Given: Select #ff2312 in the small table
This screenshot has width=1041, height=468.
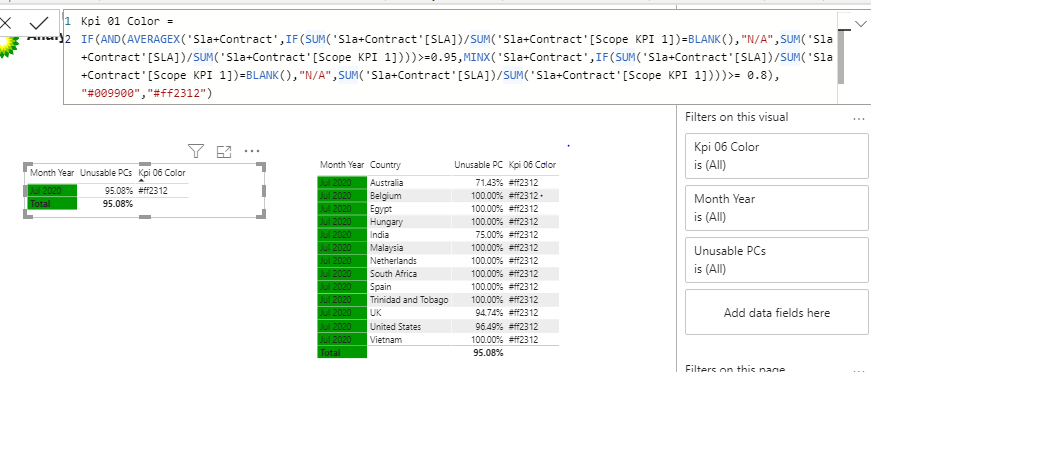Looking at the screenshot, I should click(153, 191).
